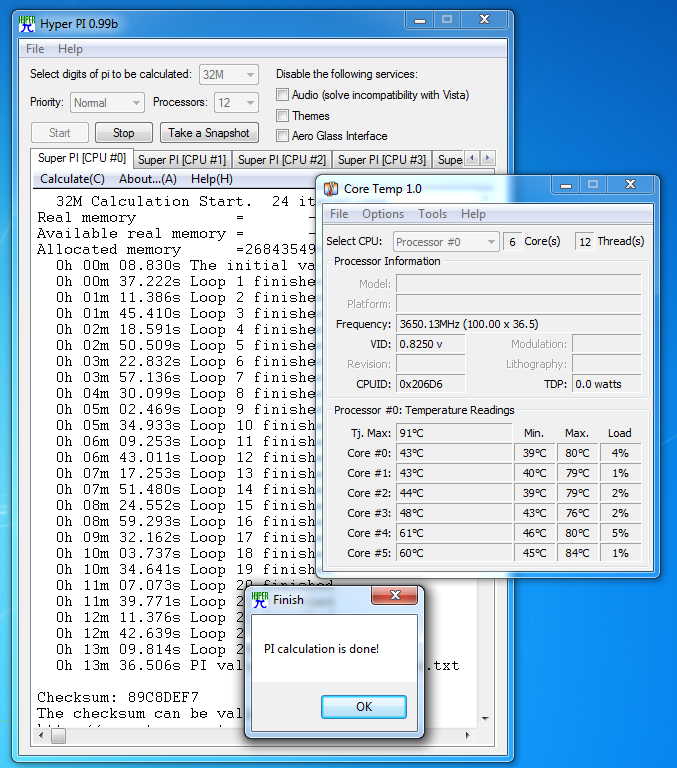Click the Stop button
Screen dimensions: 677x768
(x=123, y=133)
